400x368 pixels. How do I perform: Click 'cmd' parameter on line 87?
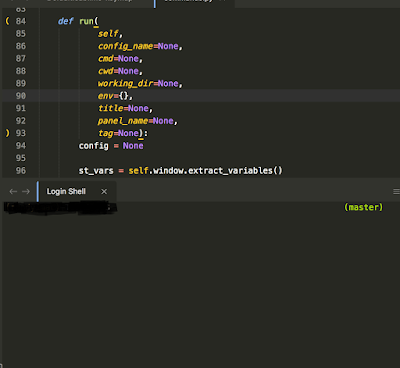(x=106, y=59)
